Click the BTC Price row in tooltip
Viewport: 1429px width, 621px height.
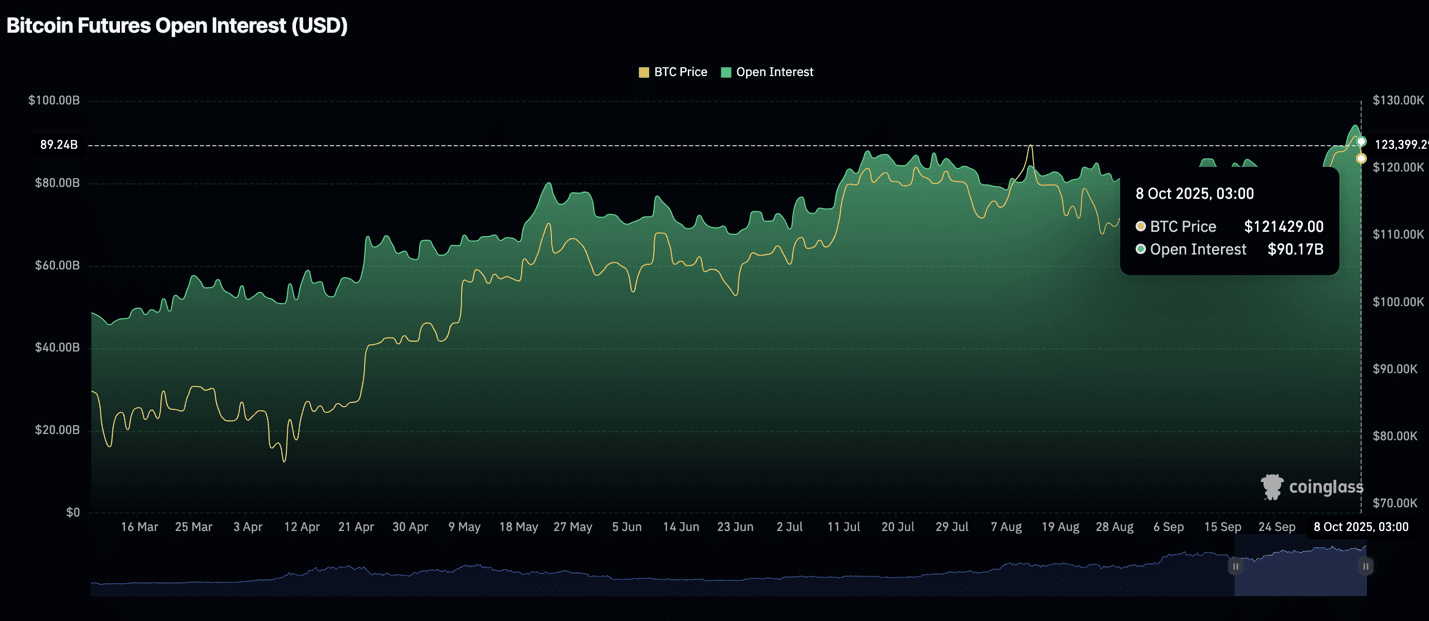pyautogui.click(x=1229, y=227)
